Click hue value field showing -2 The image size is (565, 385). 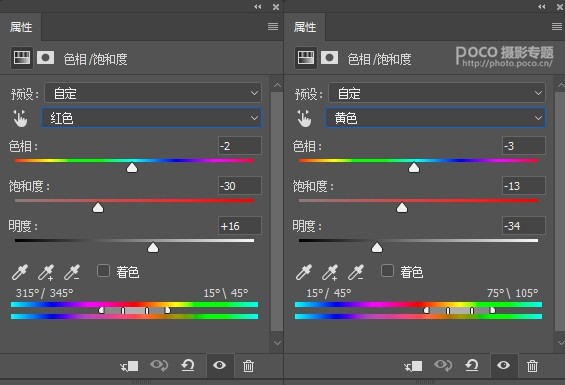(x=240, y=146)
